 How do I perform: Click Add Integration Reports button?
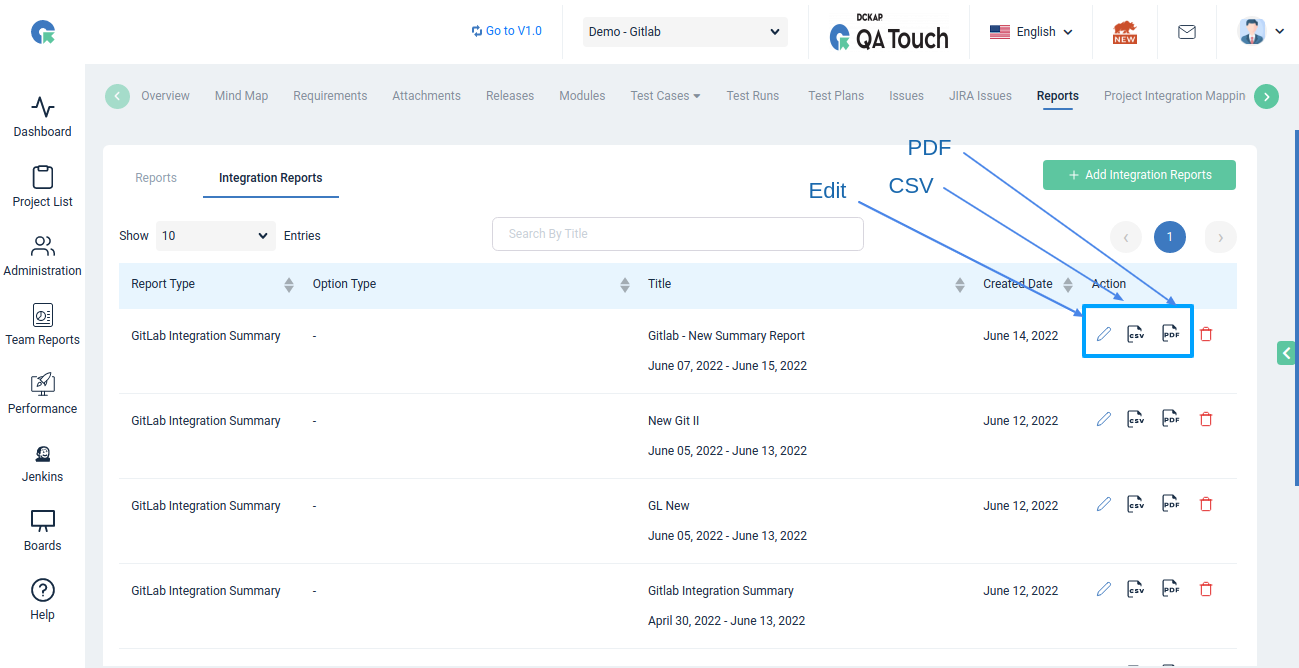tap(1139, 175)
